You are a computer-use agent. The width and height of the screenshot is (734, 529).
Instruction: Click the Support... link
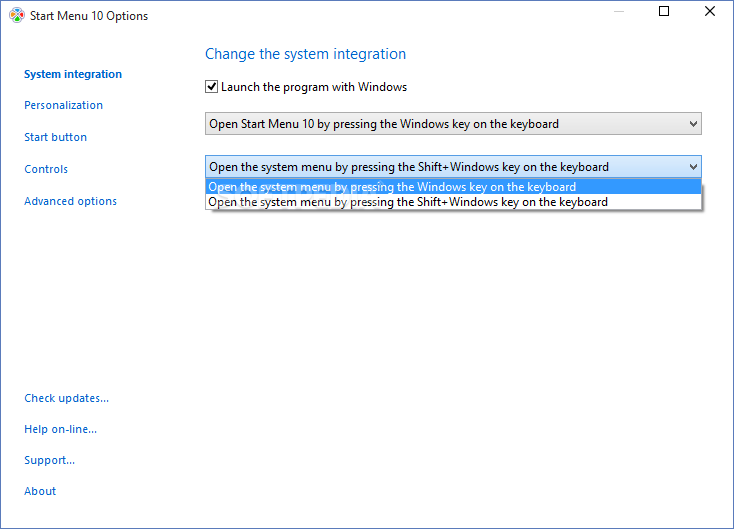point(50,460)
